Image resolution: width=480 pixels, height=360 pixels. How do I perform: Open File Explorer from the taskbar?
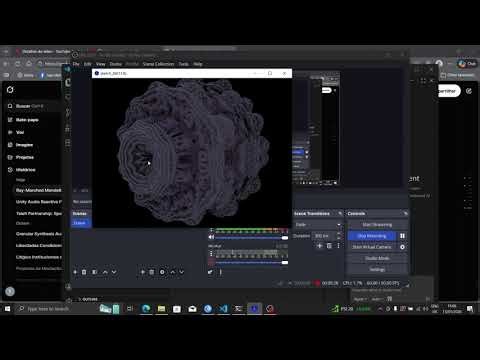pos(161,309)
